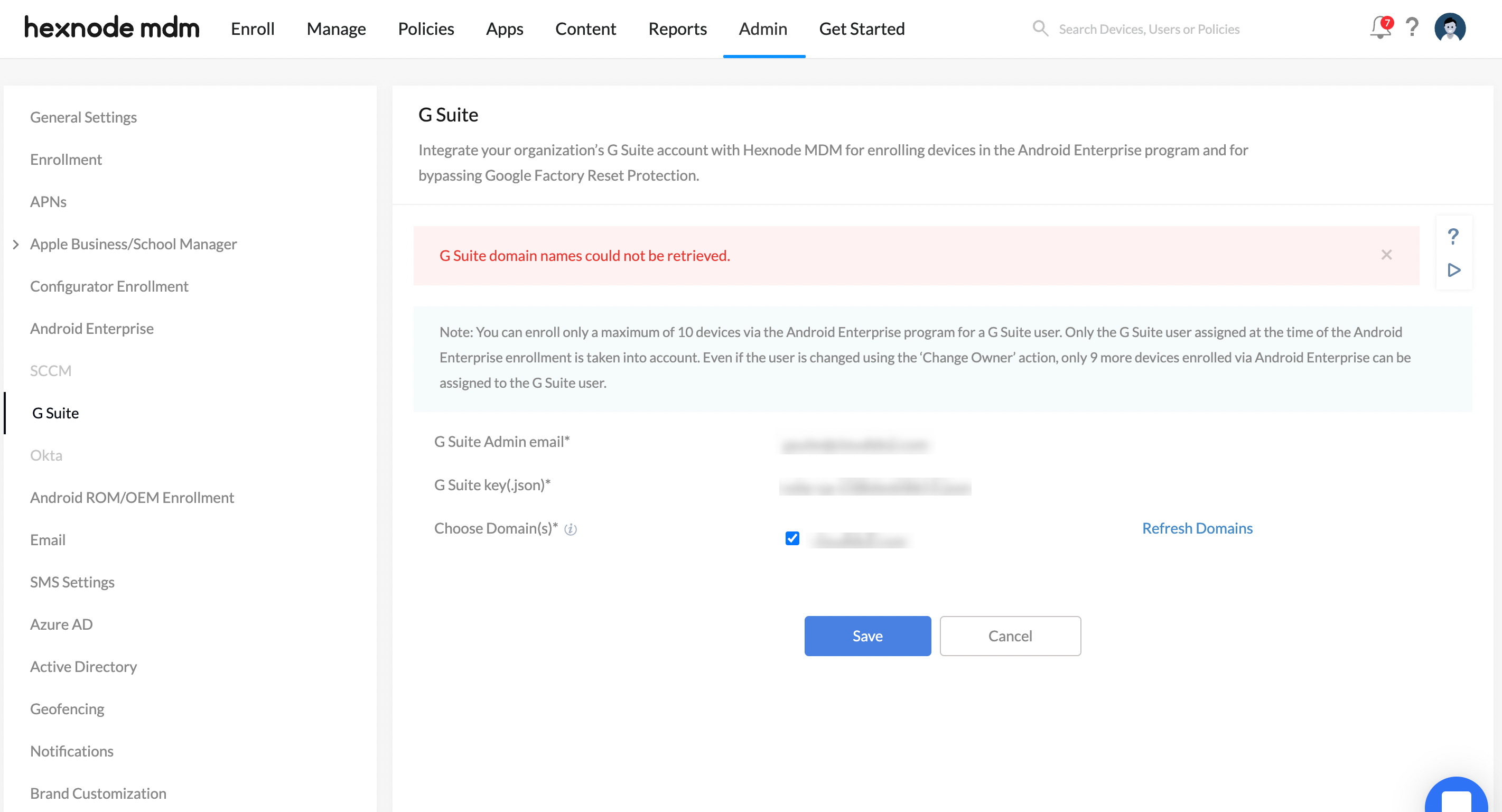This screenshot has width=1502, height=812.
Task: Open Email settings in sidebar
Action: coord(48,540)
